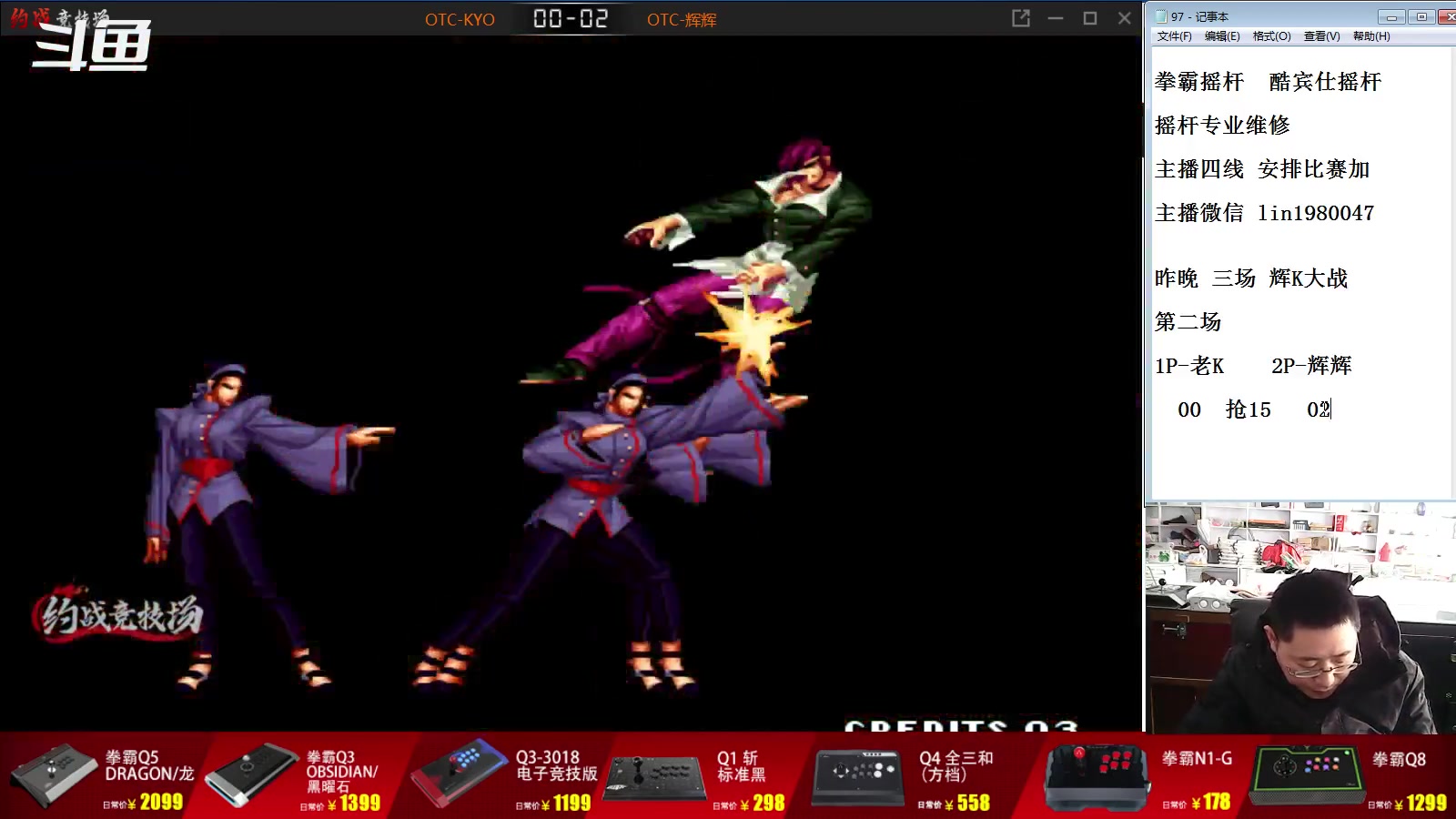Click the 拳霸Q5 DRAGON/龙 product name
The image size is (1456, 819).
(149, 765)
